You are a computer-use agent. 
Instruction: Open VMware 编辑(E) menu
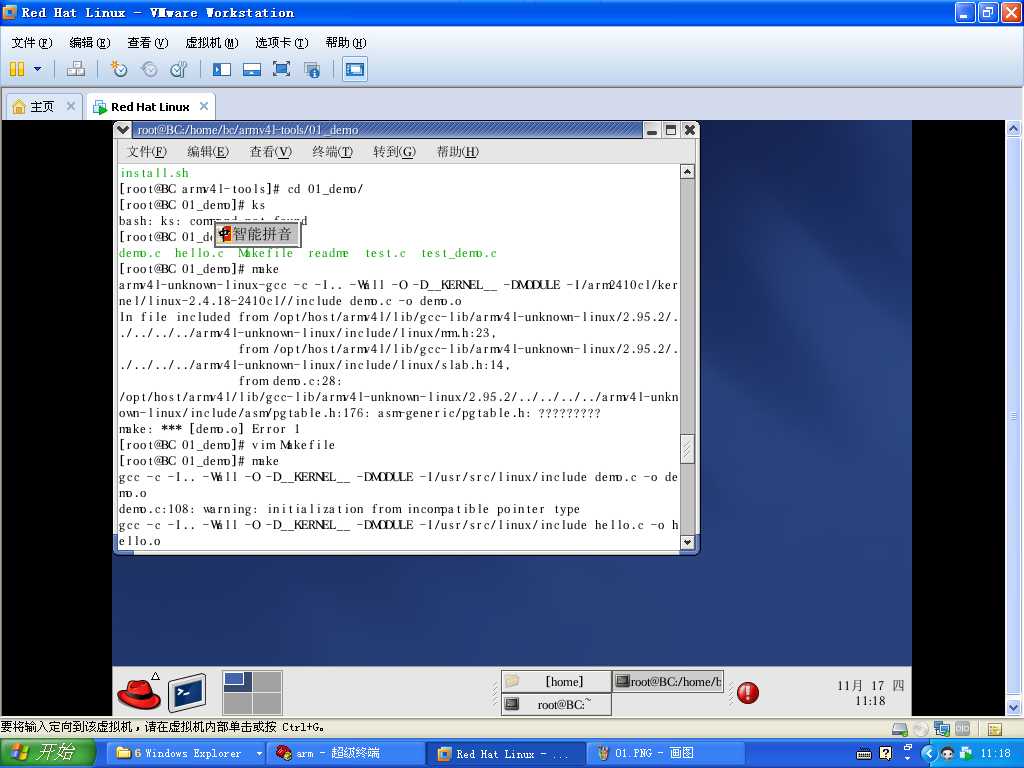tap(89, 42)
